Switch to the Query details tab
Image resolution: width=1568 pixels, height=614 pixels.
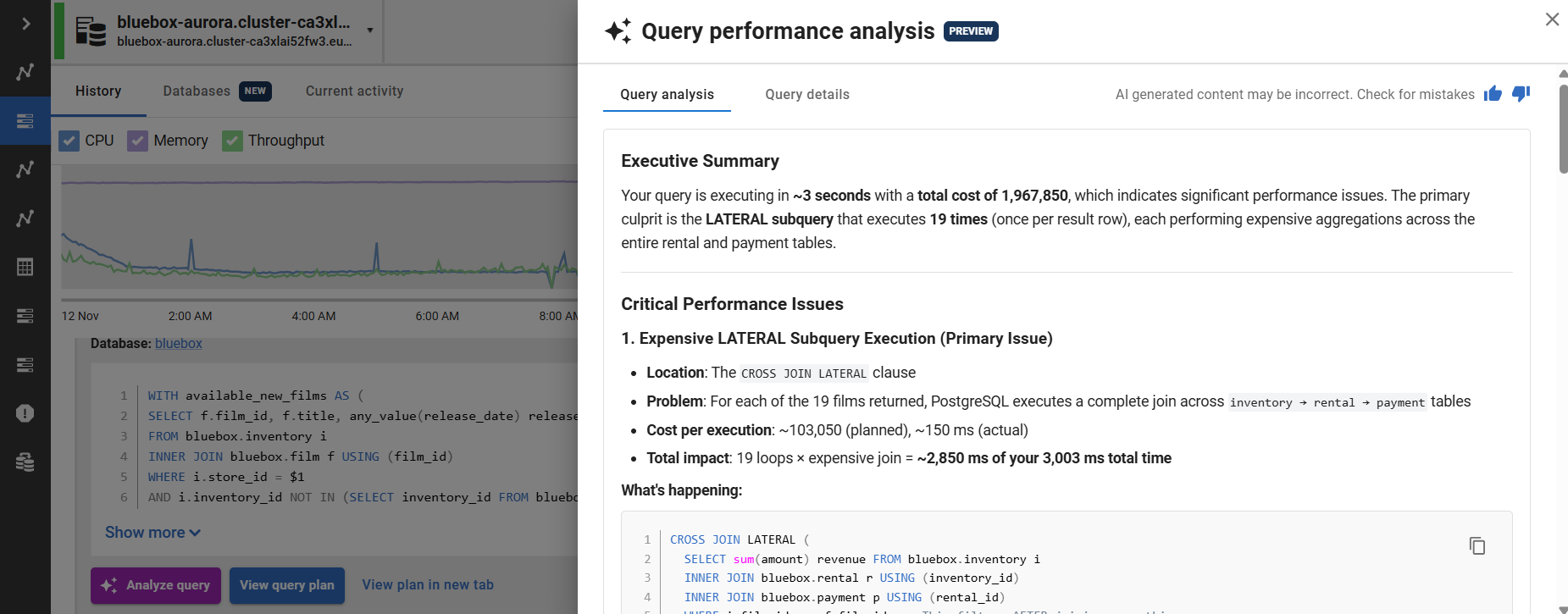point(806,95)
